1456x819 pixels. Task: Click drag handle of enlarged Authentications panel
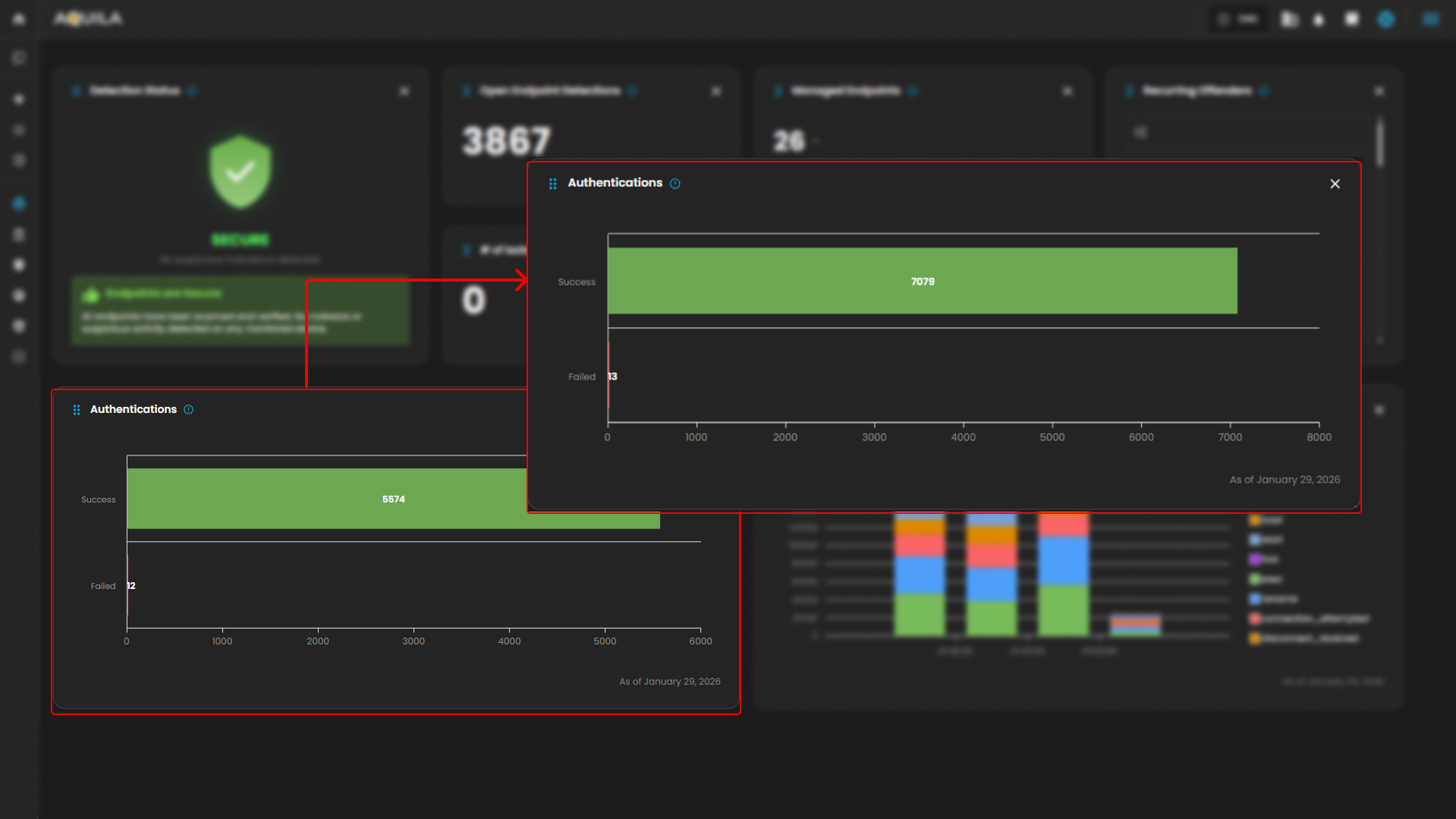point(552,184)
